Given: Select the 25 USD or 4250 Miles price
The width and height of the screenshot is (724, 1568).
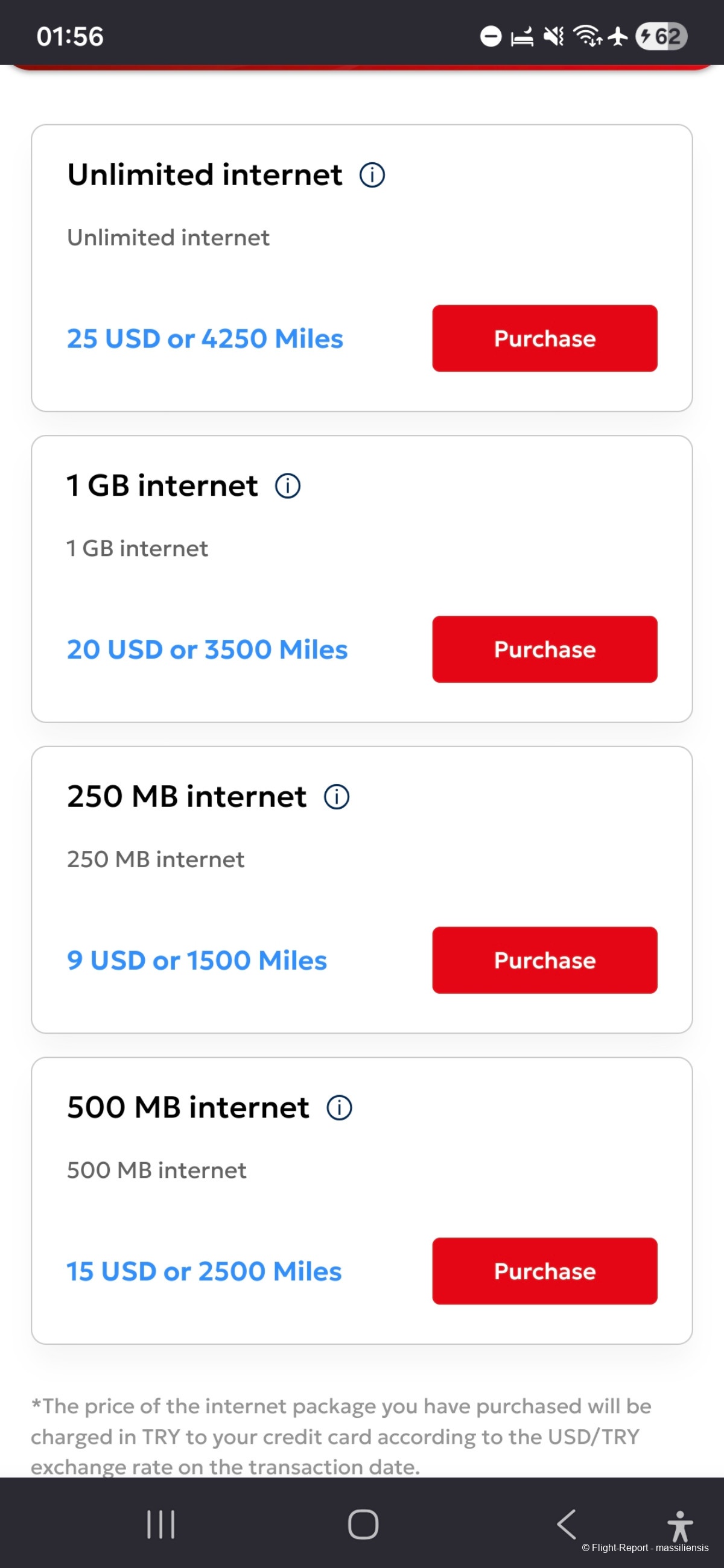Looking at the screenshot, I should click(x=205, y=339).
